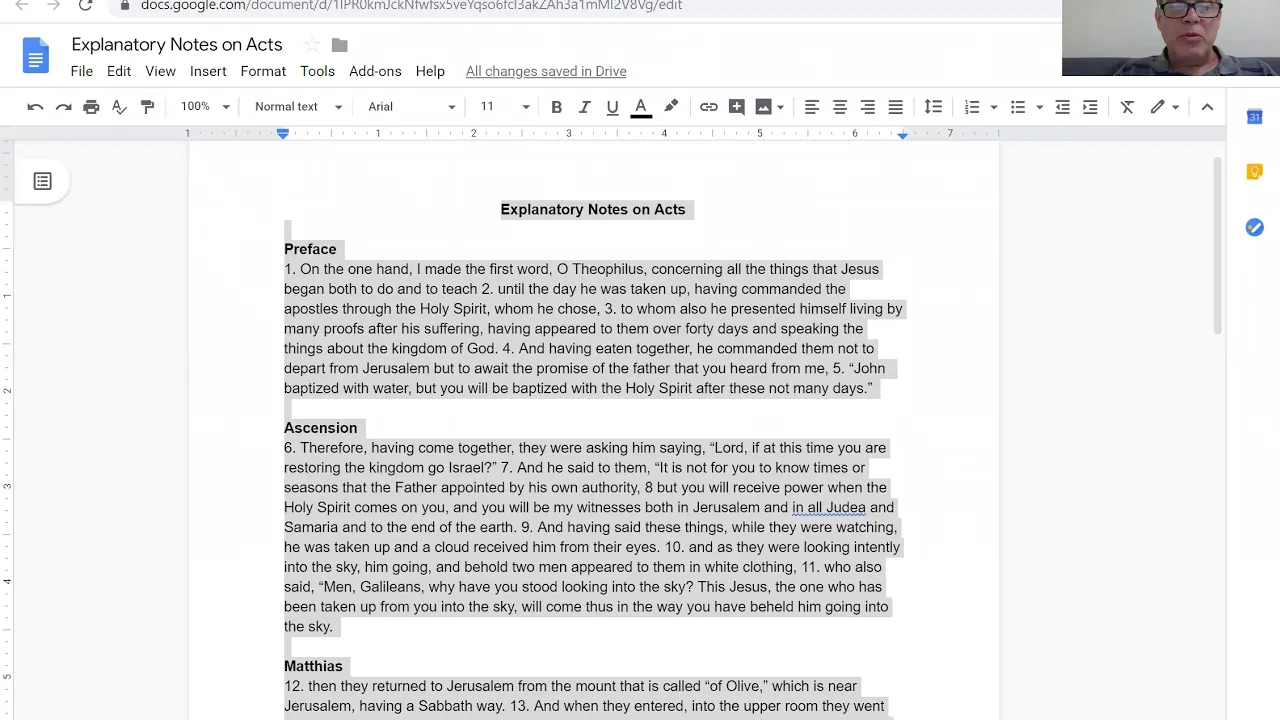
Task: Show the document outline panel
Action: click(42, 181)
